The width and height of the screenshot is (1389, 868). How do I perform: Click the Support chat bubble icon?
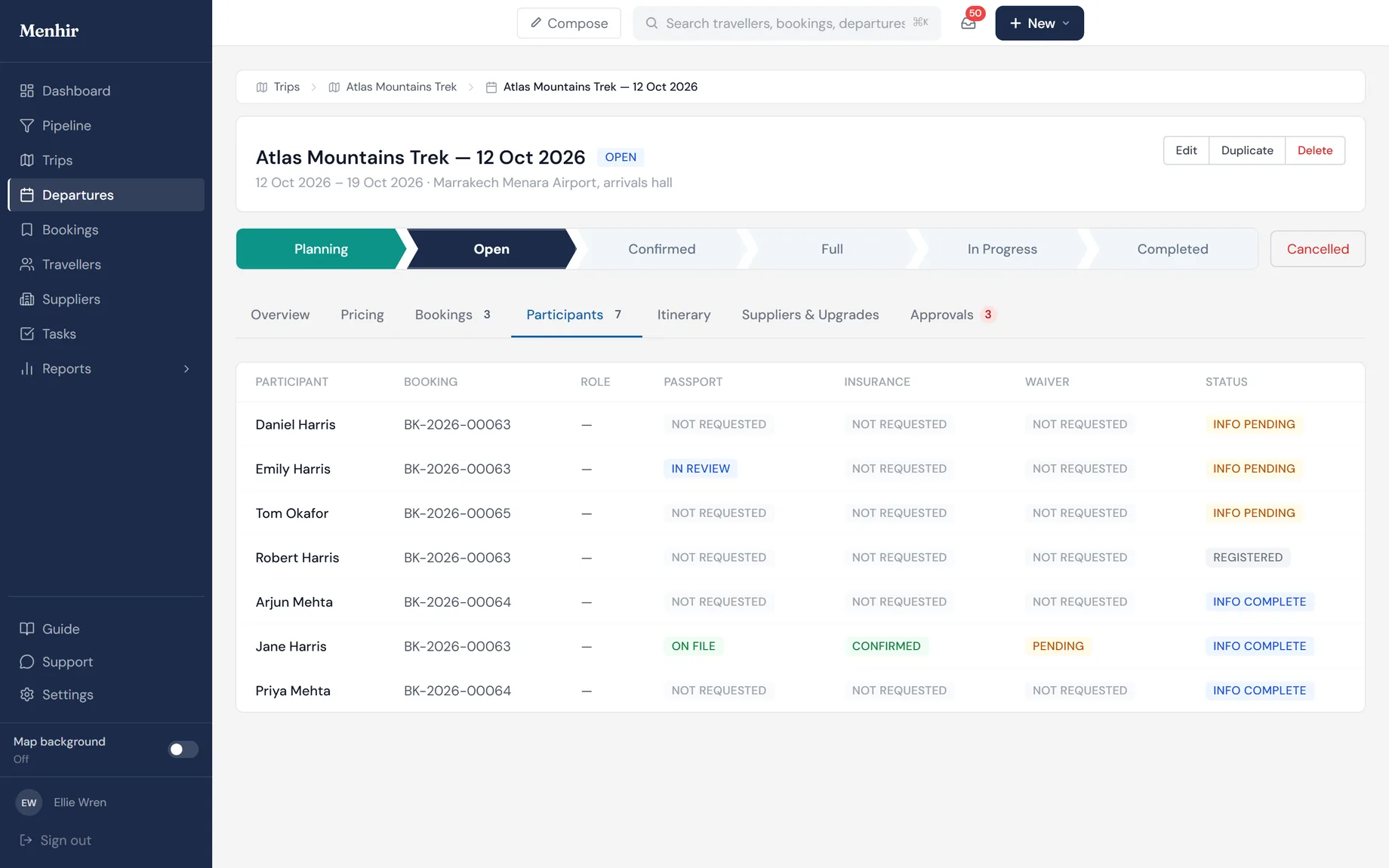(x=27, y=662)
